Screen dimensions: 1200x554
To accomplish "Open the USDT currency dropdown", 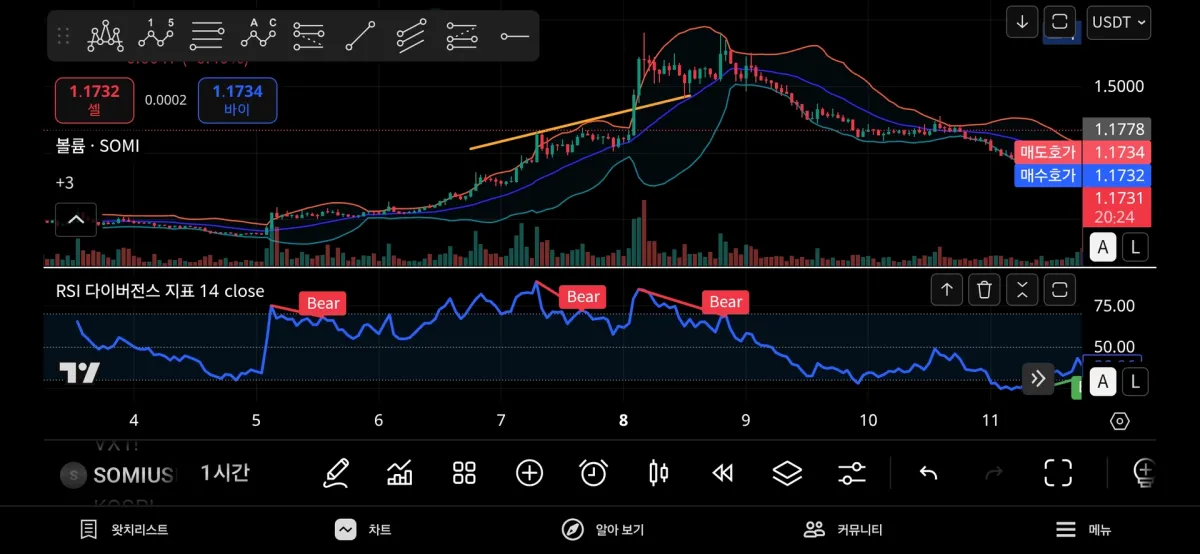I will click(1119, 21).
